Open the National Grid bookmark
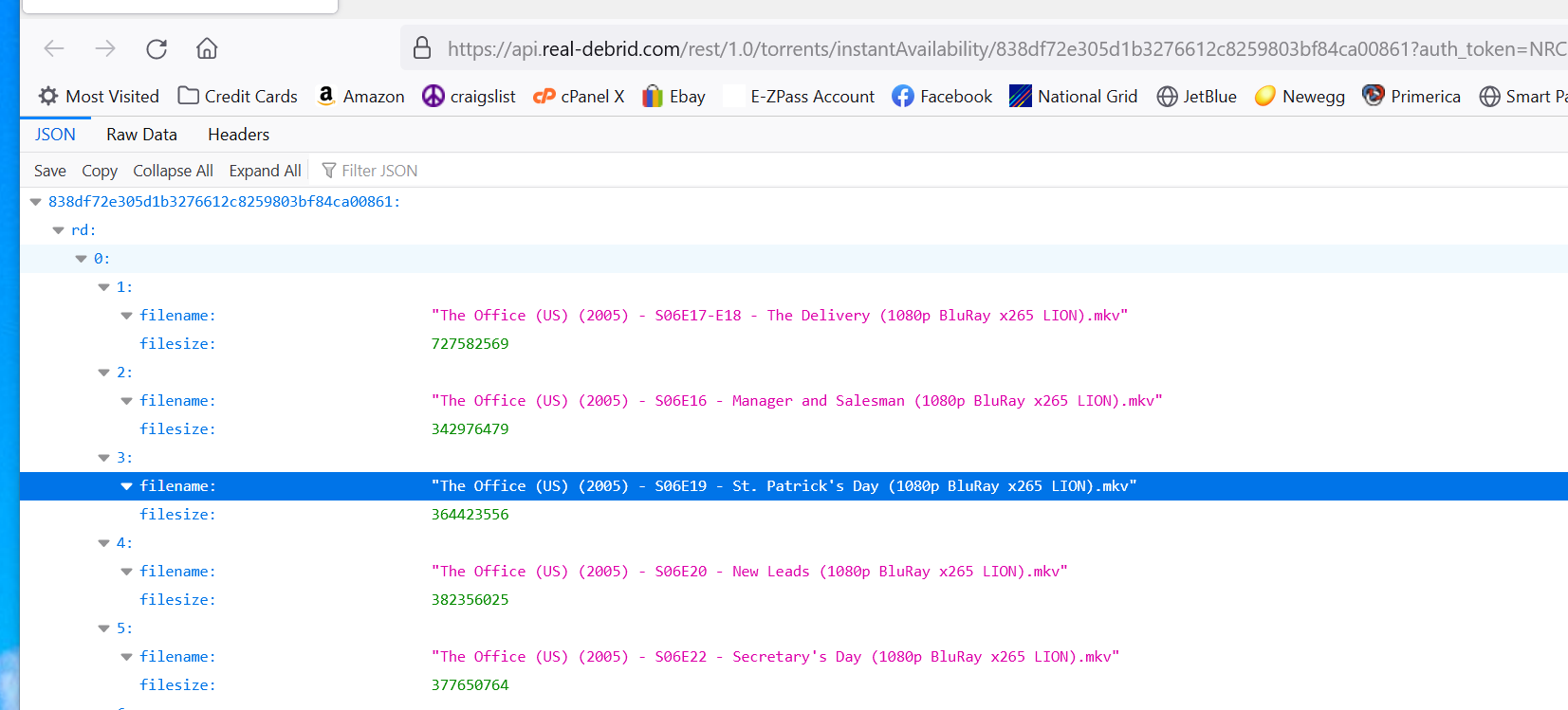The image size is (1568, 710). click(x=1073, y=96)
